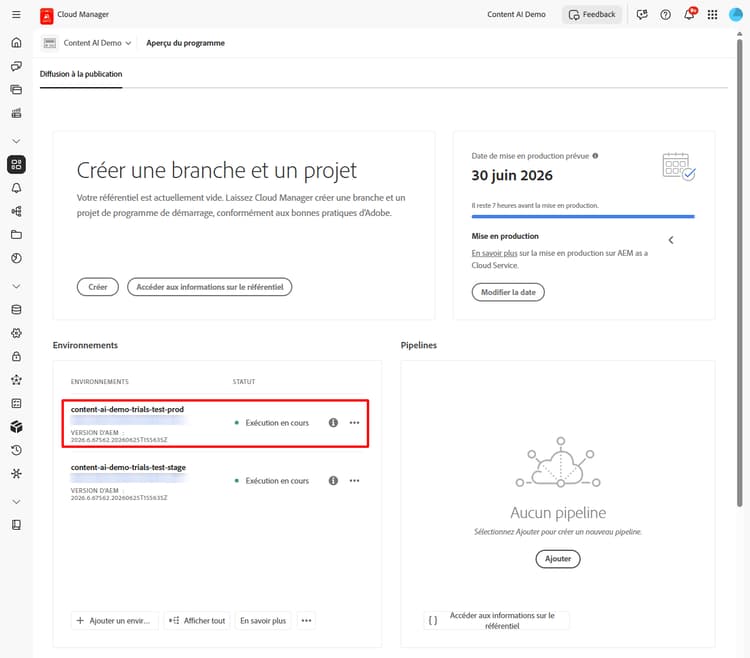The width and height of the screenshot is (750, 658).
Task: View notifications via the top bell icon
Action: 689,14
